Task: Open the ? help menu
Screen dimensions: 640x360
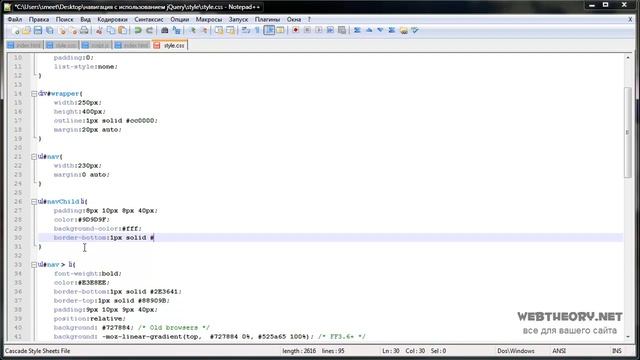Action: [x=309, y=19]
